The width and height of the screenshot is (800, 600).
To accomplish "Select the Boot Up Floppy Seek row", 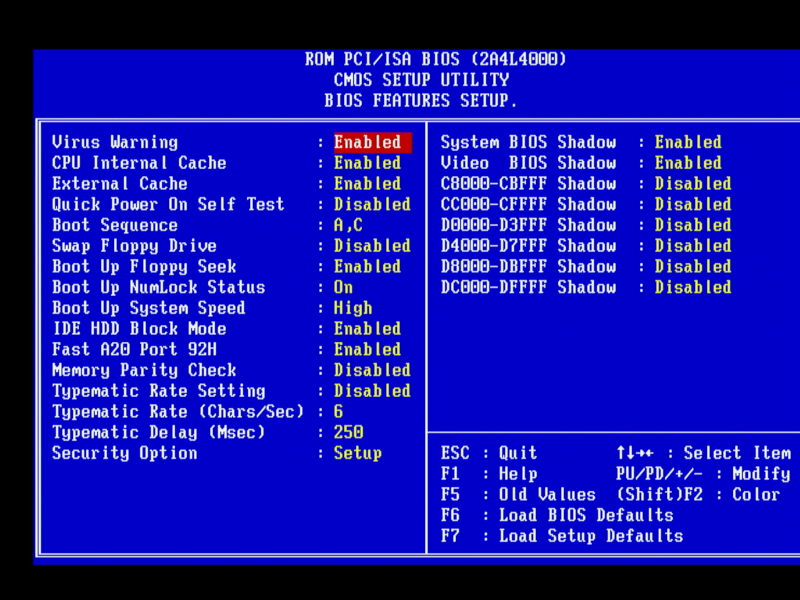I will [144, 267].
